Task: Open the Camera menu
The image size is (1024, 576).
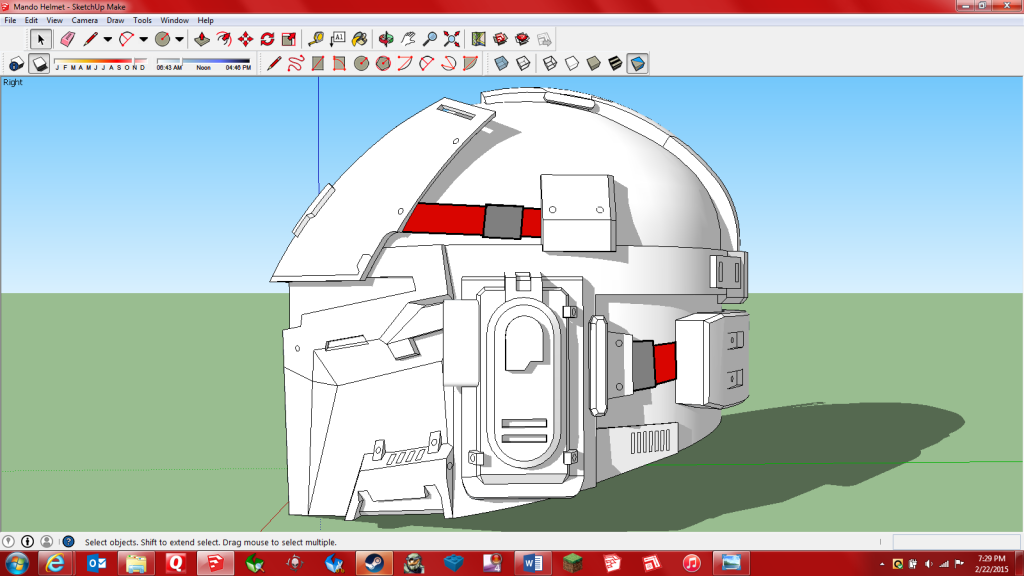Action: (85, 20)
